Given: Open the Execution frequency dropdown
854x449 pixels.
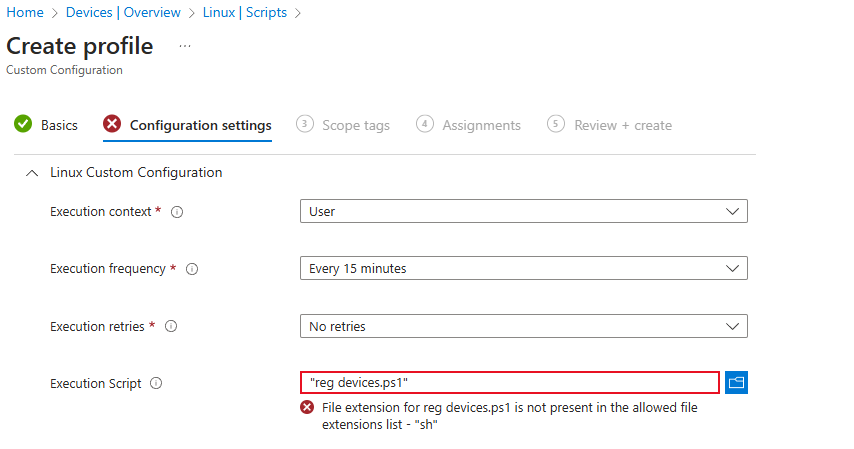Looking at the screenshot, I should pos(523,269).
